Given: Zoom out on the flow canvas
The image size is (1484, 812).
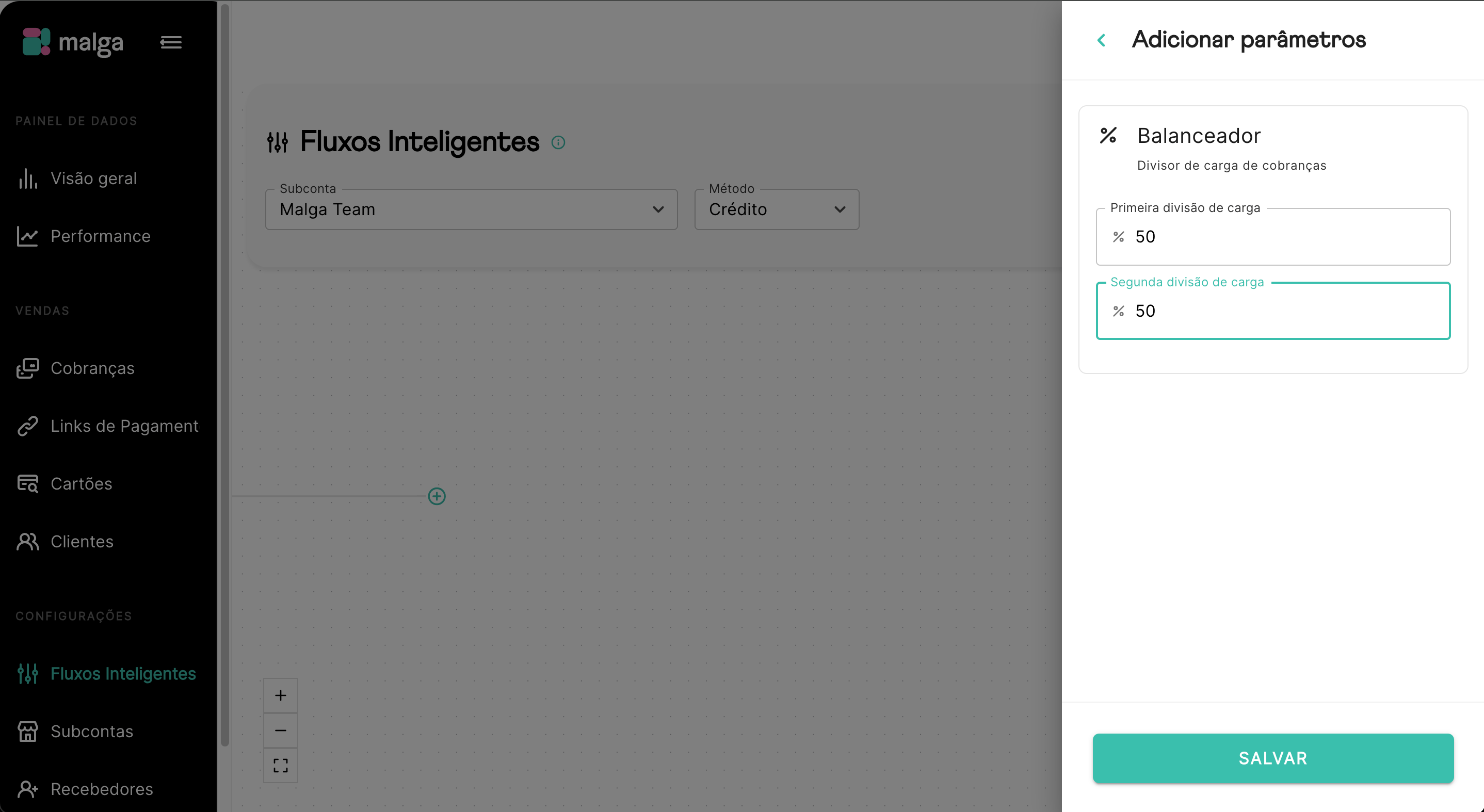Looking at the screenshot, I should 281,731.
